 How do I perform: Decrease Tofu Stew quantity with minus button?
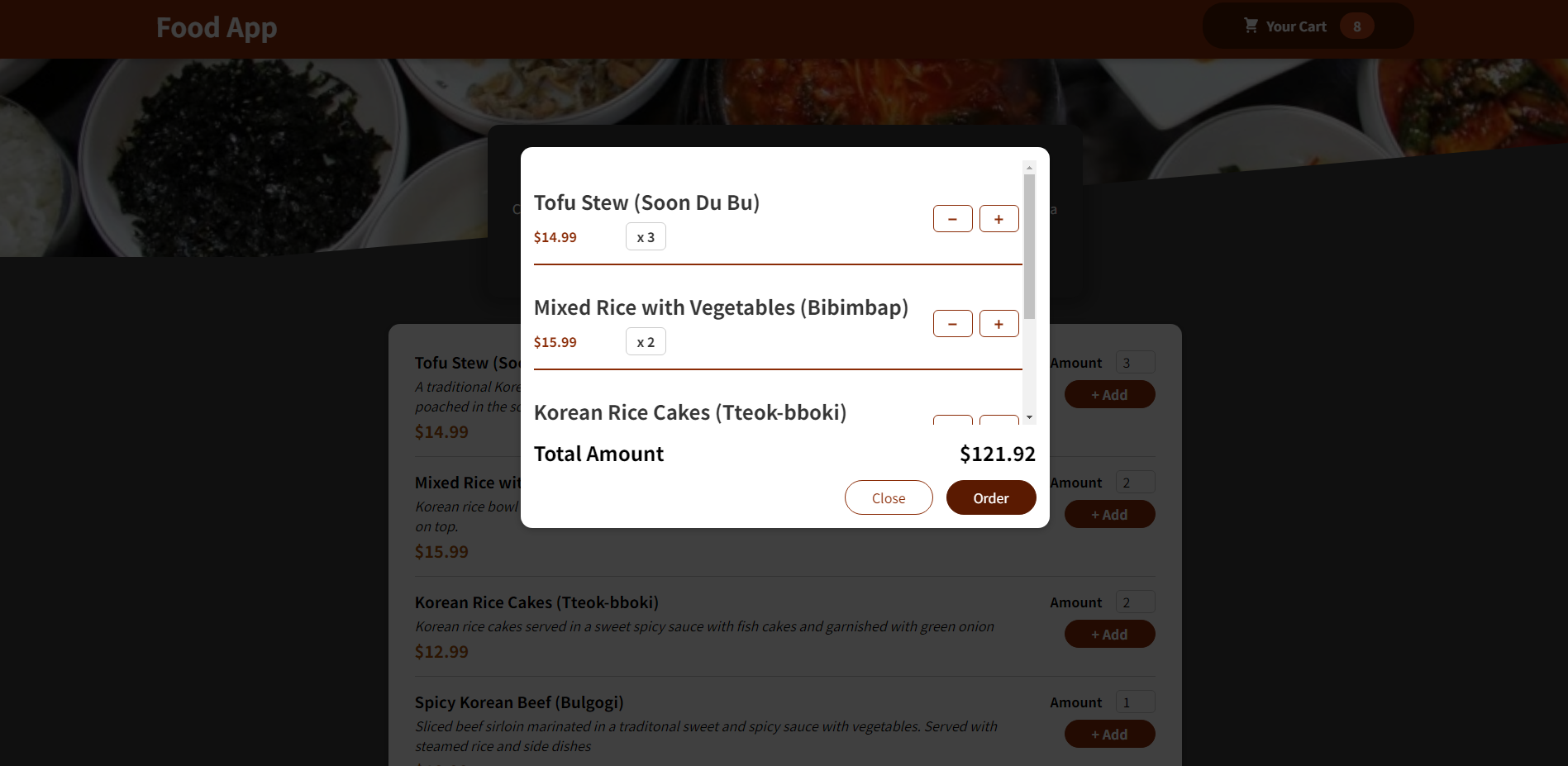(x=952, y=218)
